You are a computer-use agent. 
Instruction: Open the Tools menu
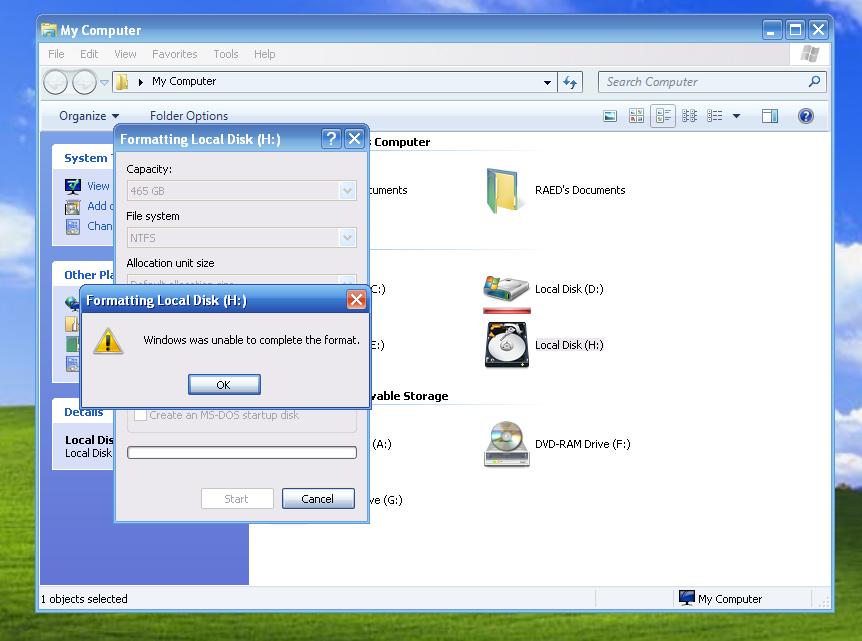(x=225, y=54)
